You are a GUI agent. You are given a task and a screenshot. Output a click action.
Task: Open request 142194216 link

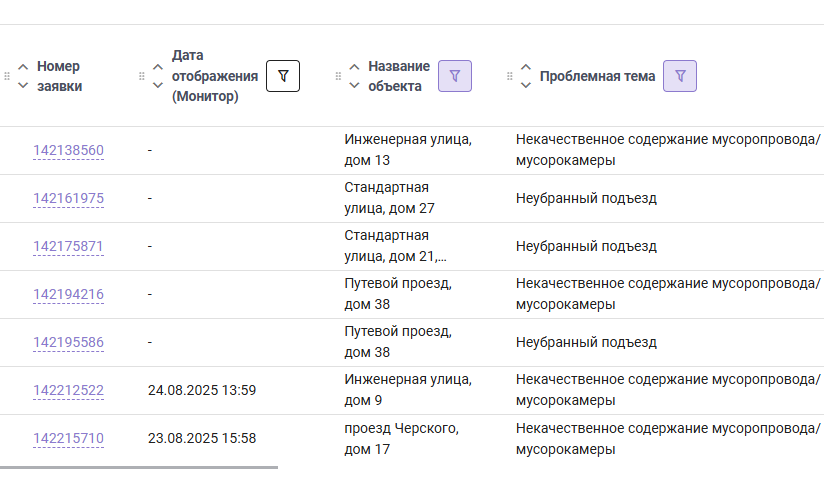(68, 294)
